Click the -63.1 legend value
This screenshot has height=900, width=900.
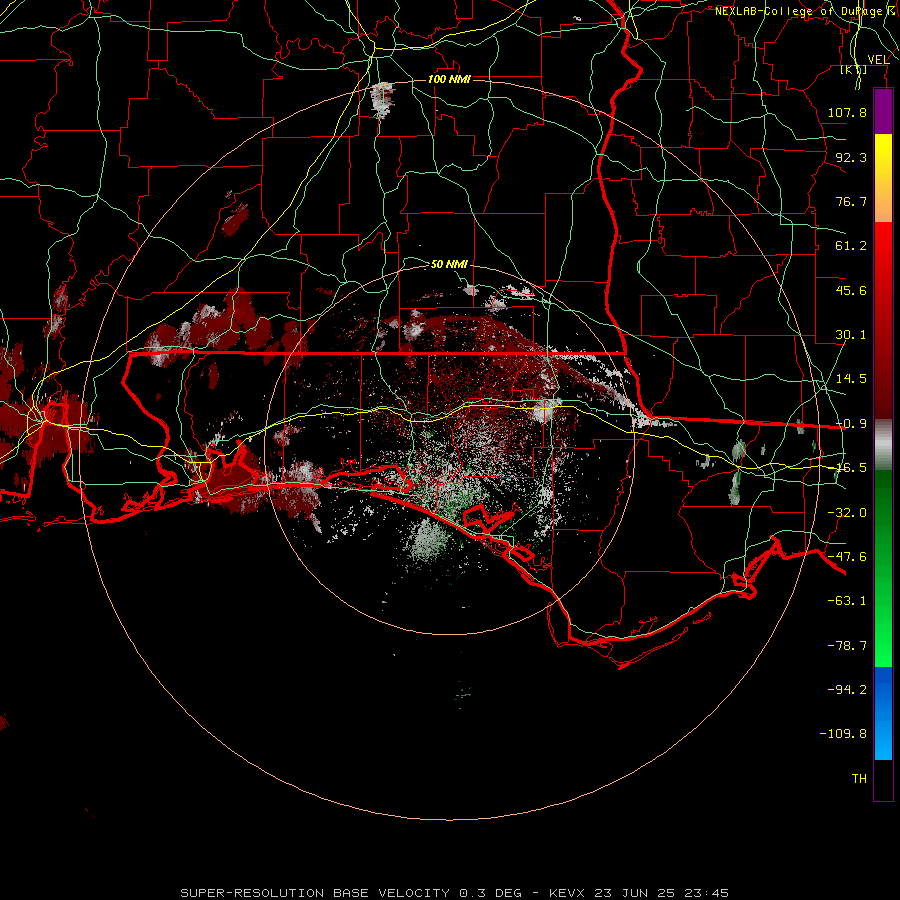[847, 601]
